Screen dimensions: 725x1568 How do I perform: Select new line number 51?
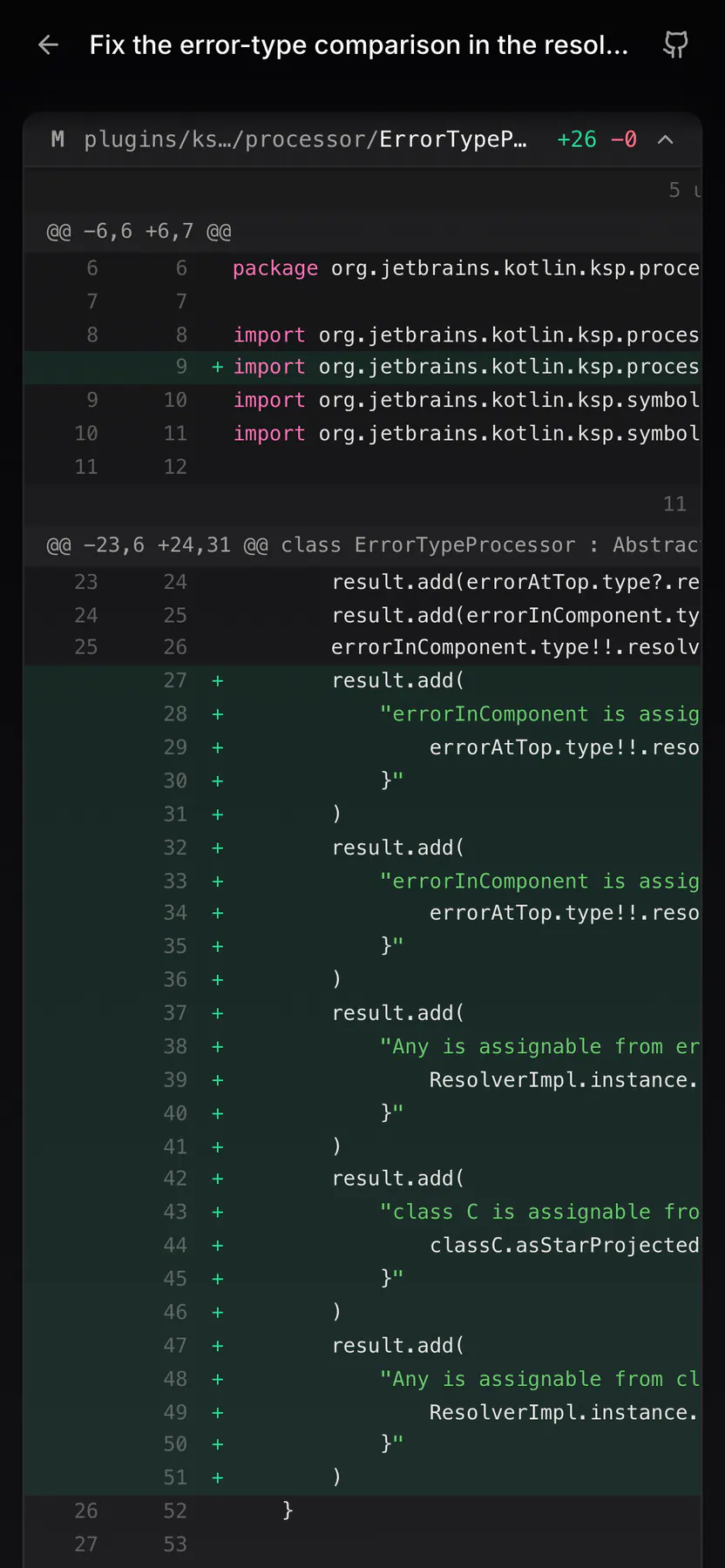click(x=175, y=1477)
